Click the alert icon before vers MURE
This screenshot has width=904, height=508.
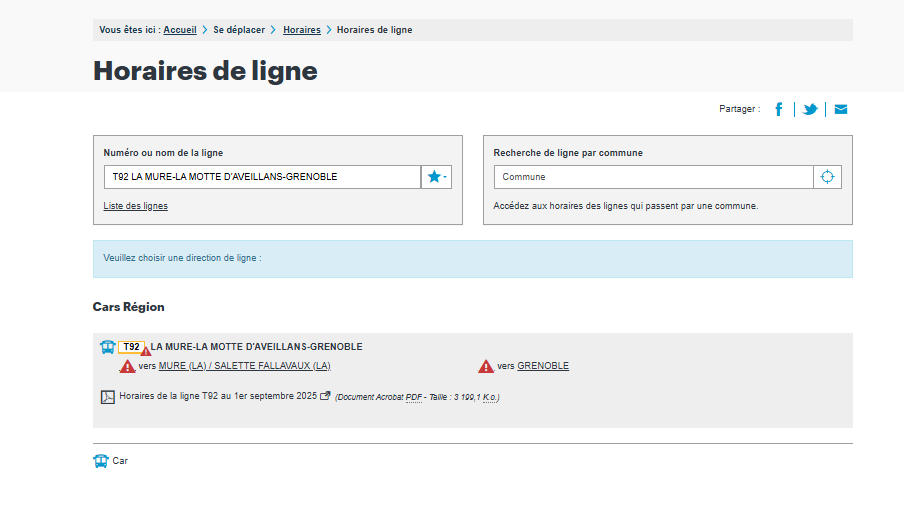(127, 366)
